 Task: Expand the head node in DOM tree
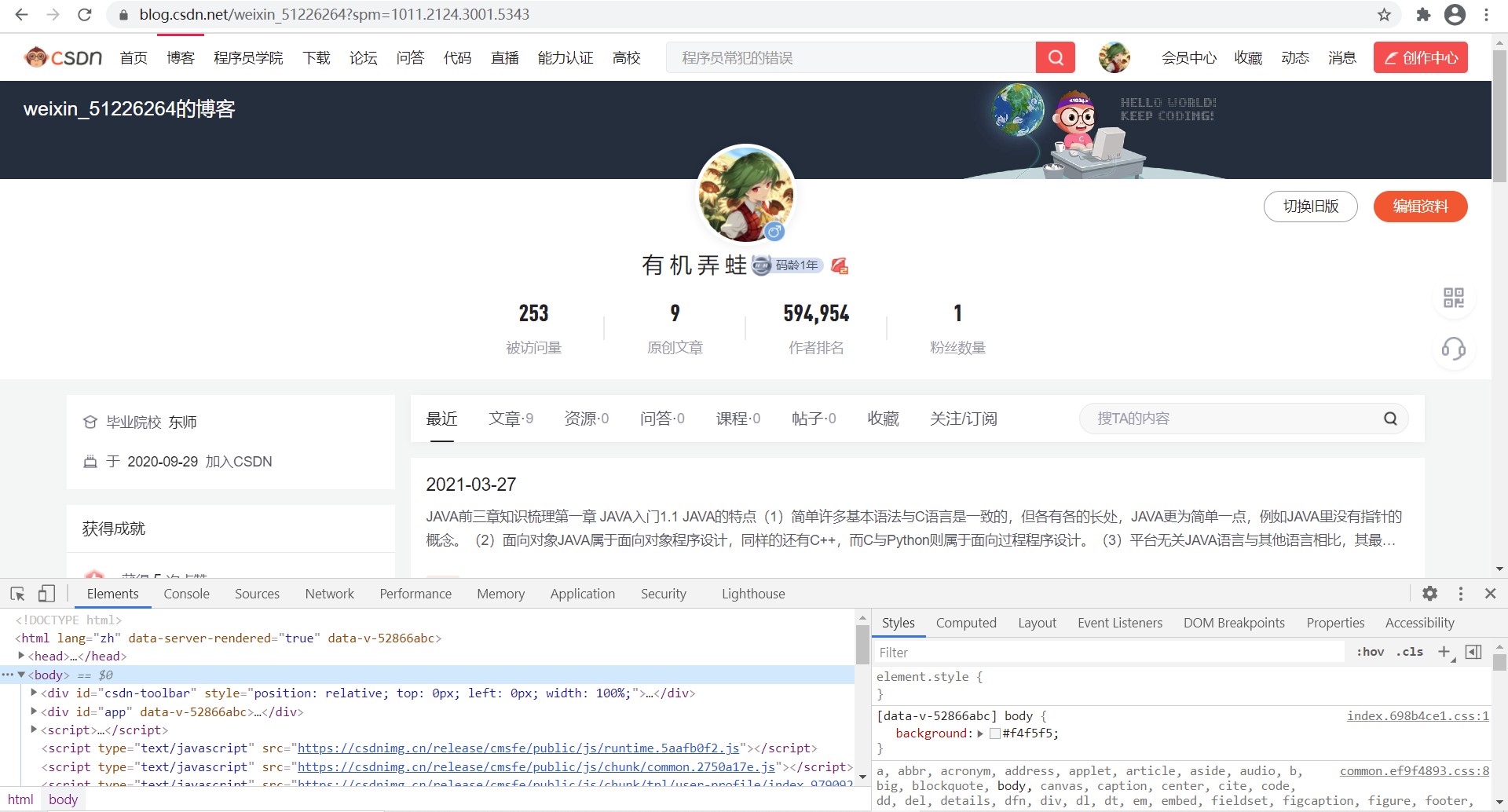(21, 656)
